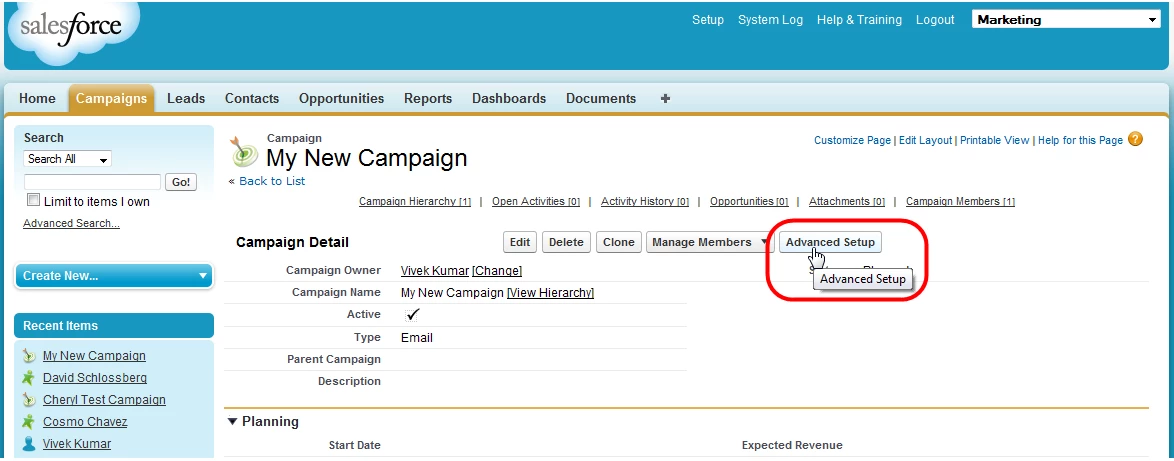Screen dimensions: 1174x461
Task: Click the Active field checkmark
Action: (x=413, y=314)
